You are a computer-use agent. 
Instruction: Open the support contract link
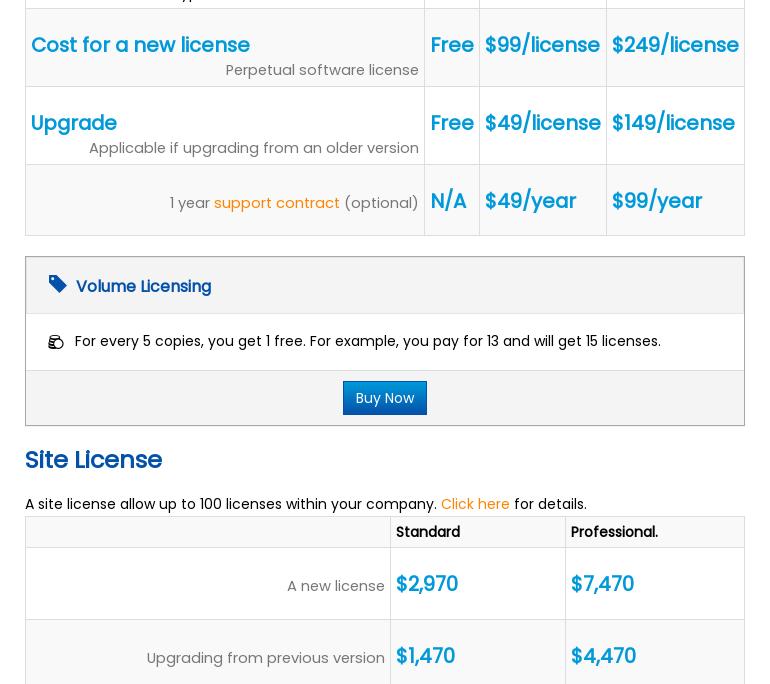276,202
